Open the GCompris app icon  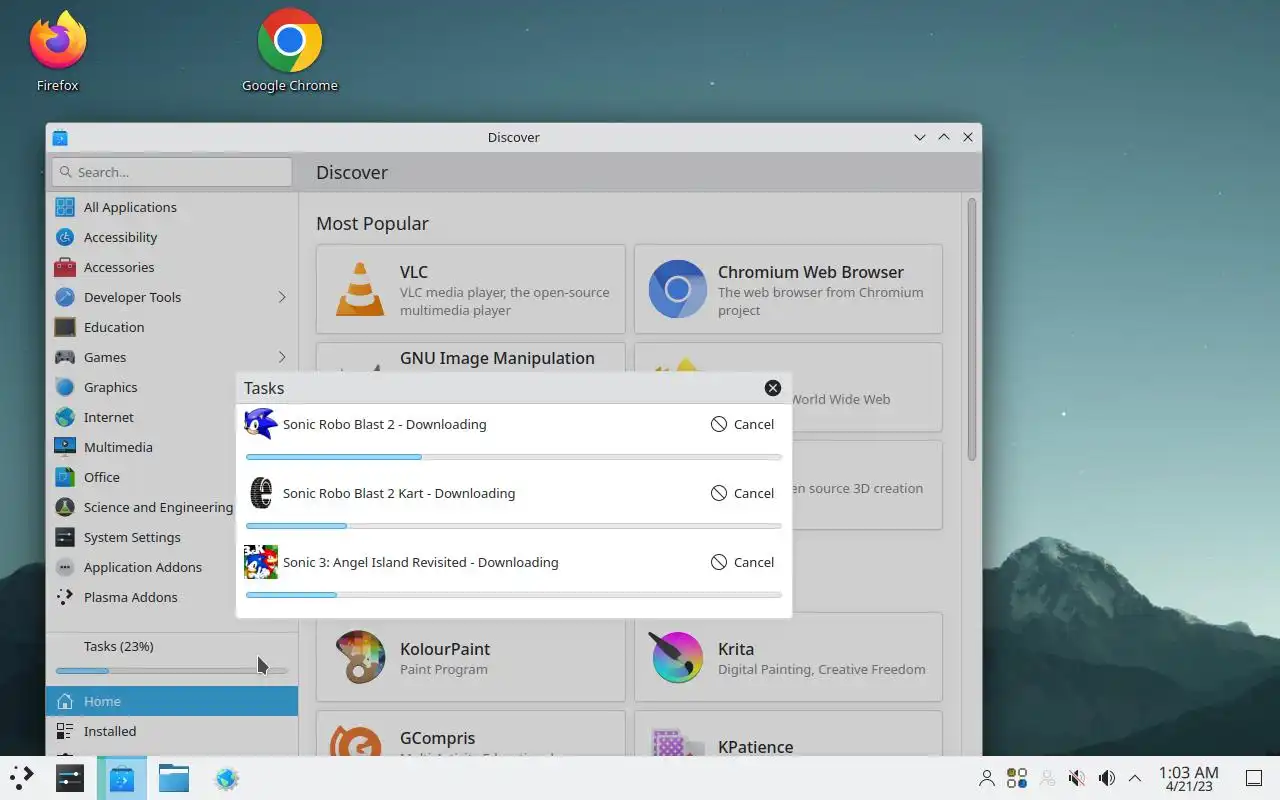click(x=358, y=742)
